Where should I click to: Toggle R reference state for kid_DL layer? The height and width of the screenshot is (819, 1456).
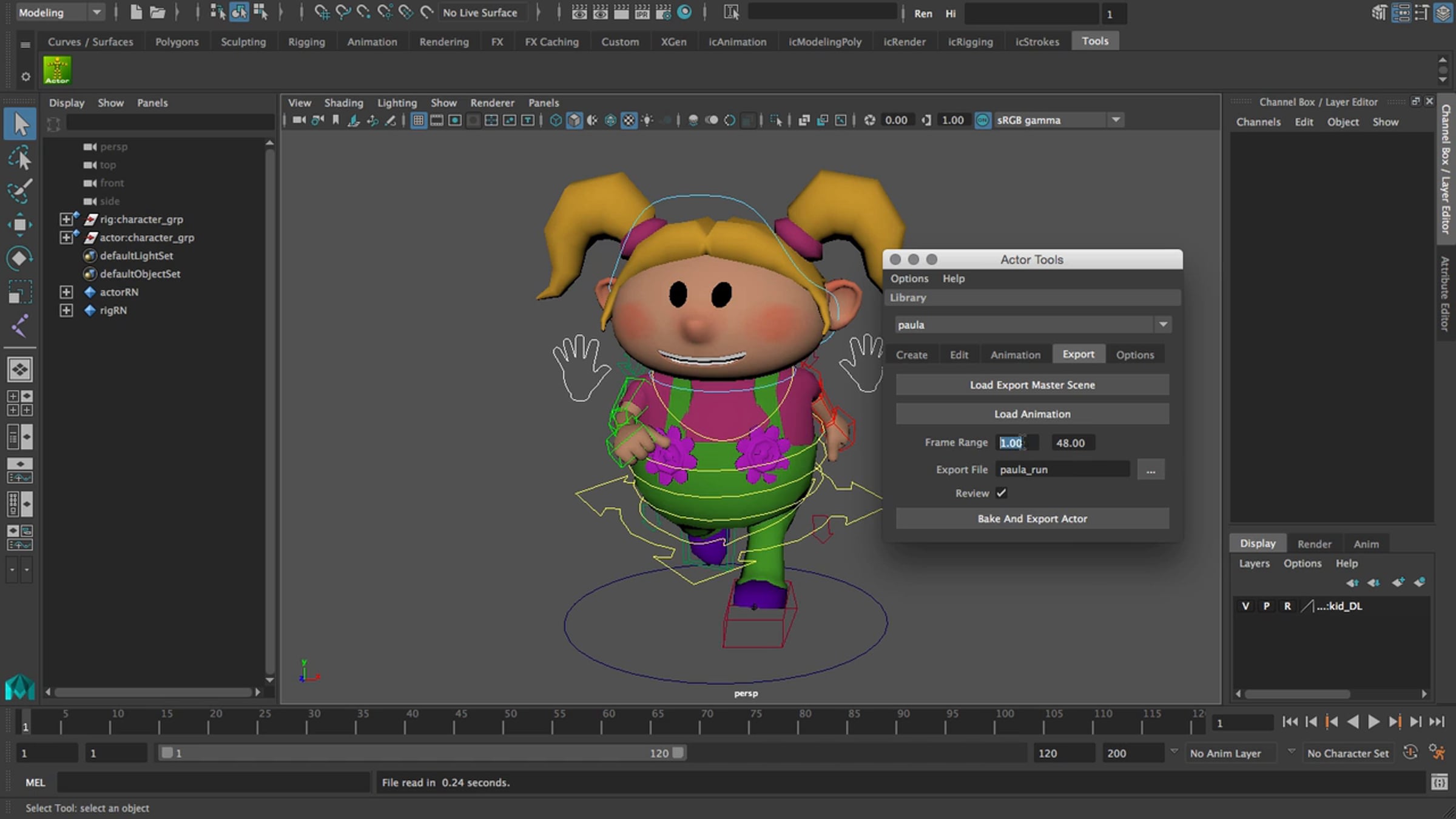(x=1287, y=606)
